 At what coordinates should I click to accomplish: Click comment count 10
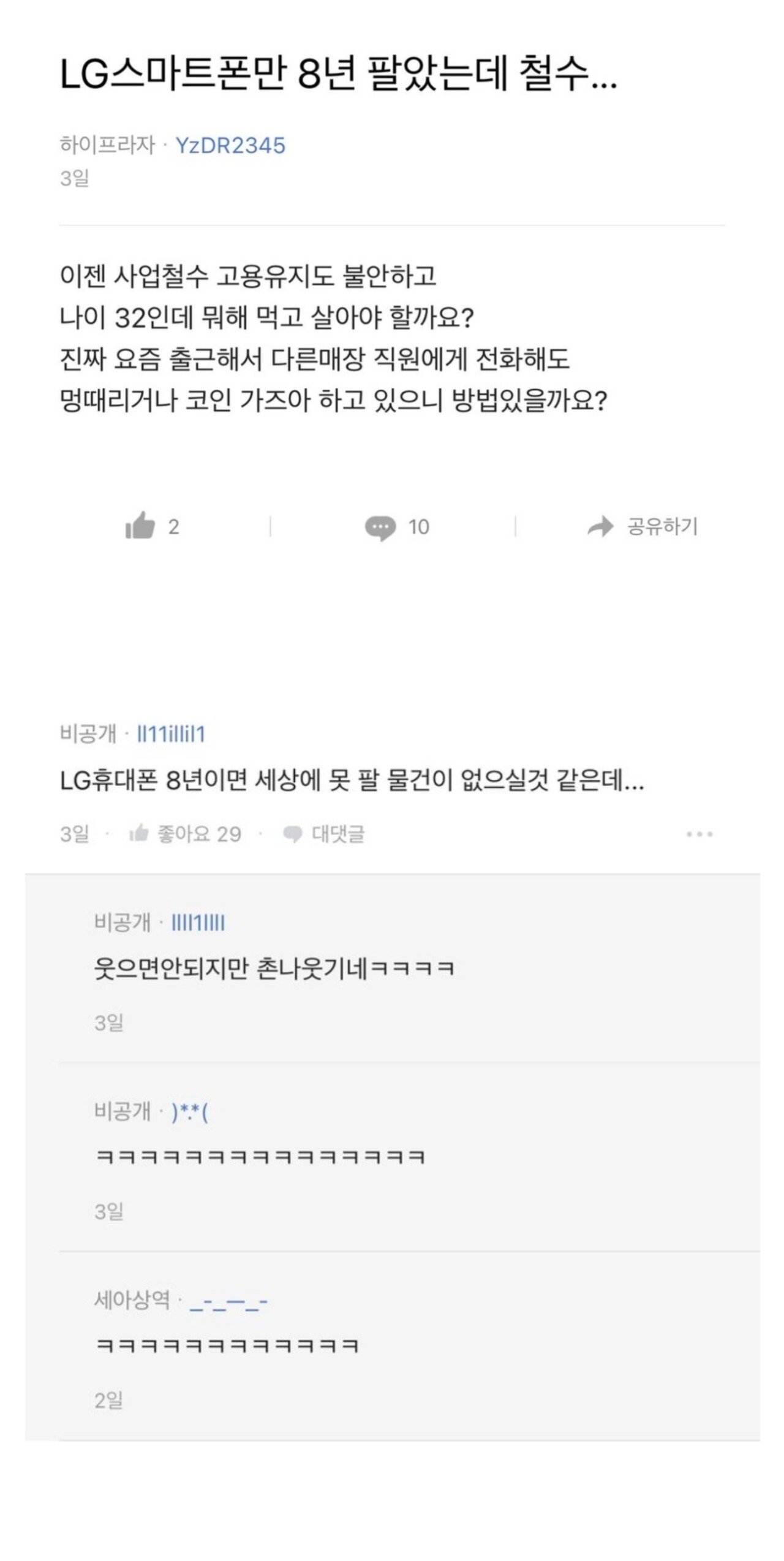tap(419, 527)
